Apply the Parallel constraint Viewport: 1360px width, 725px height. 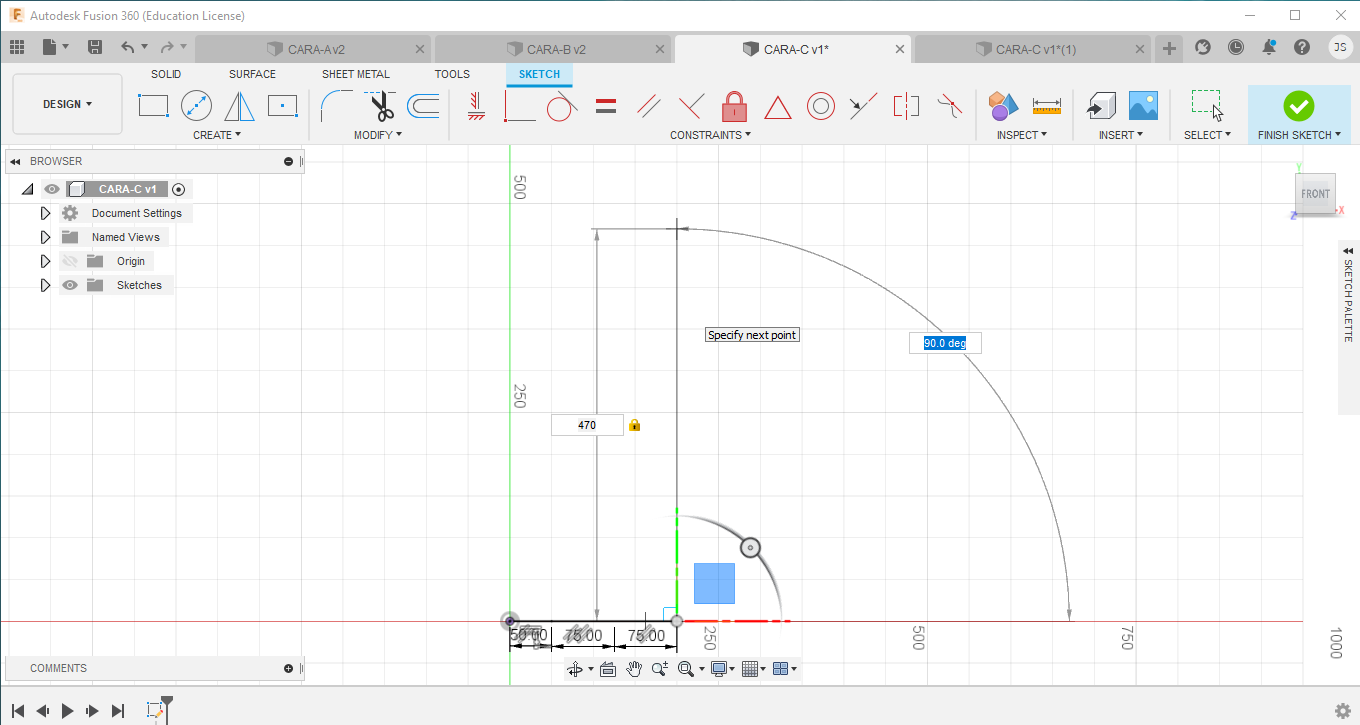(648, 105)
